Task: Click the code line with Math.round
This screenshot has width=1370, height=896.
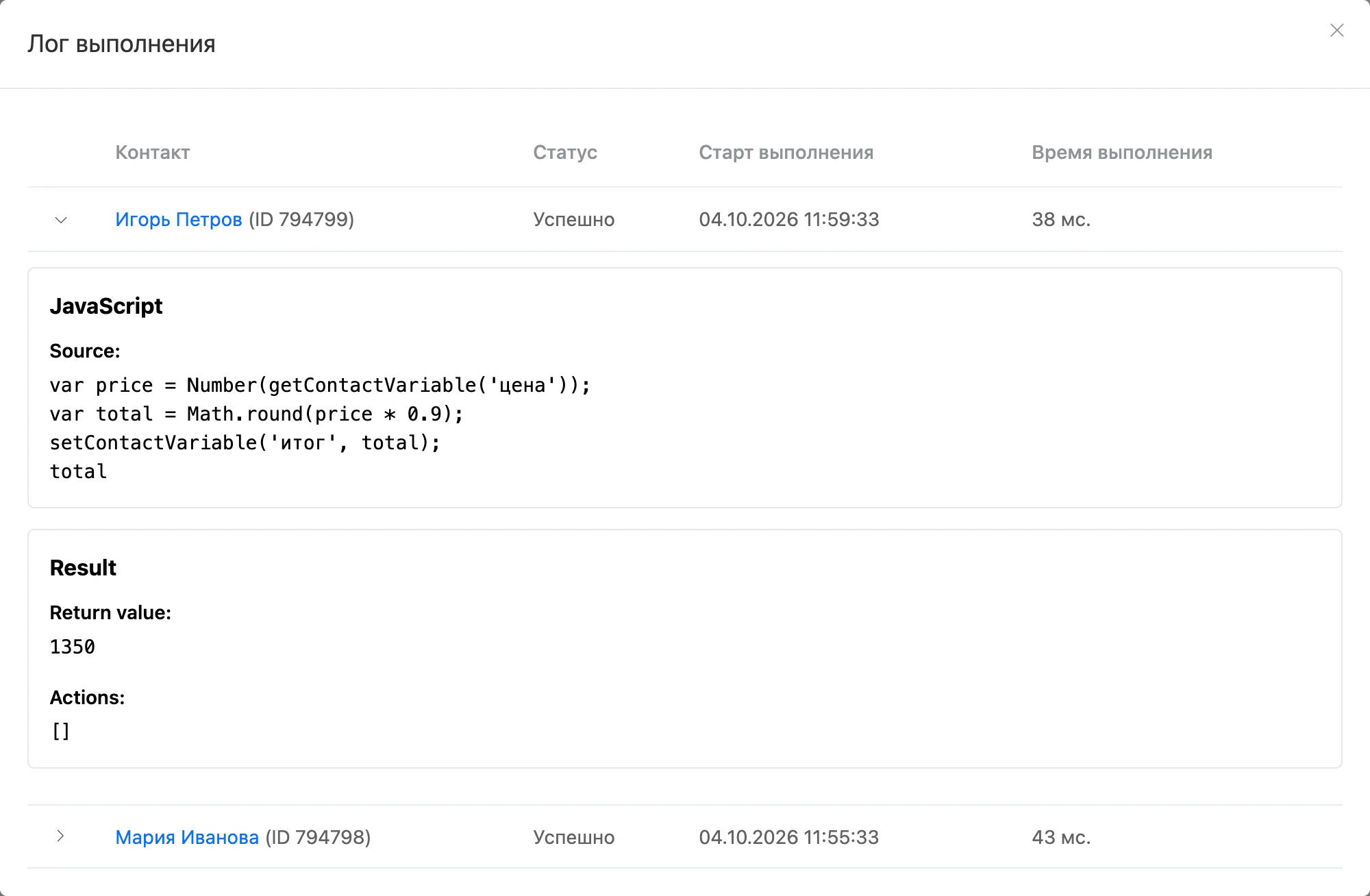Action: [x=257, y=414]
